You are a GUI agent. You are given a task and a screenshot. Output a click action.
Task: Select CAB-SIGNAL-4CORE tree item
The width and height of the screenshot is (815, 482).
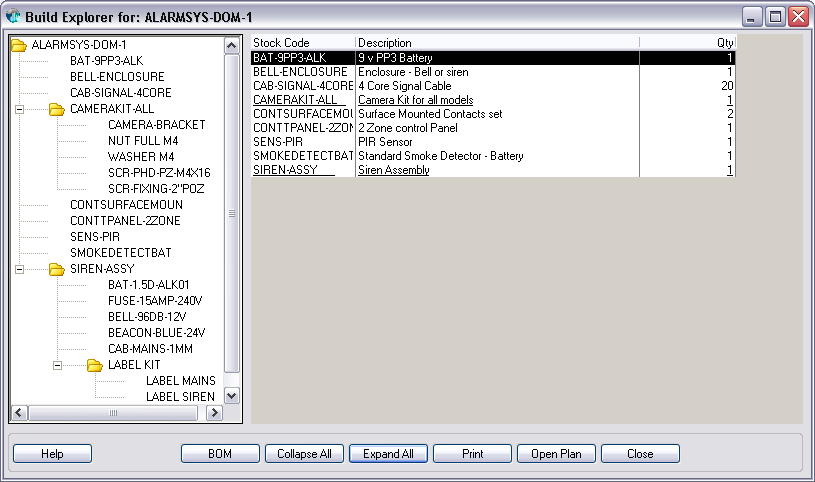[x=121, y=93]
